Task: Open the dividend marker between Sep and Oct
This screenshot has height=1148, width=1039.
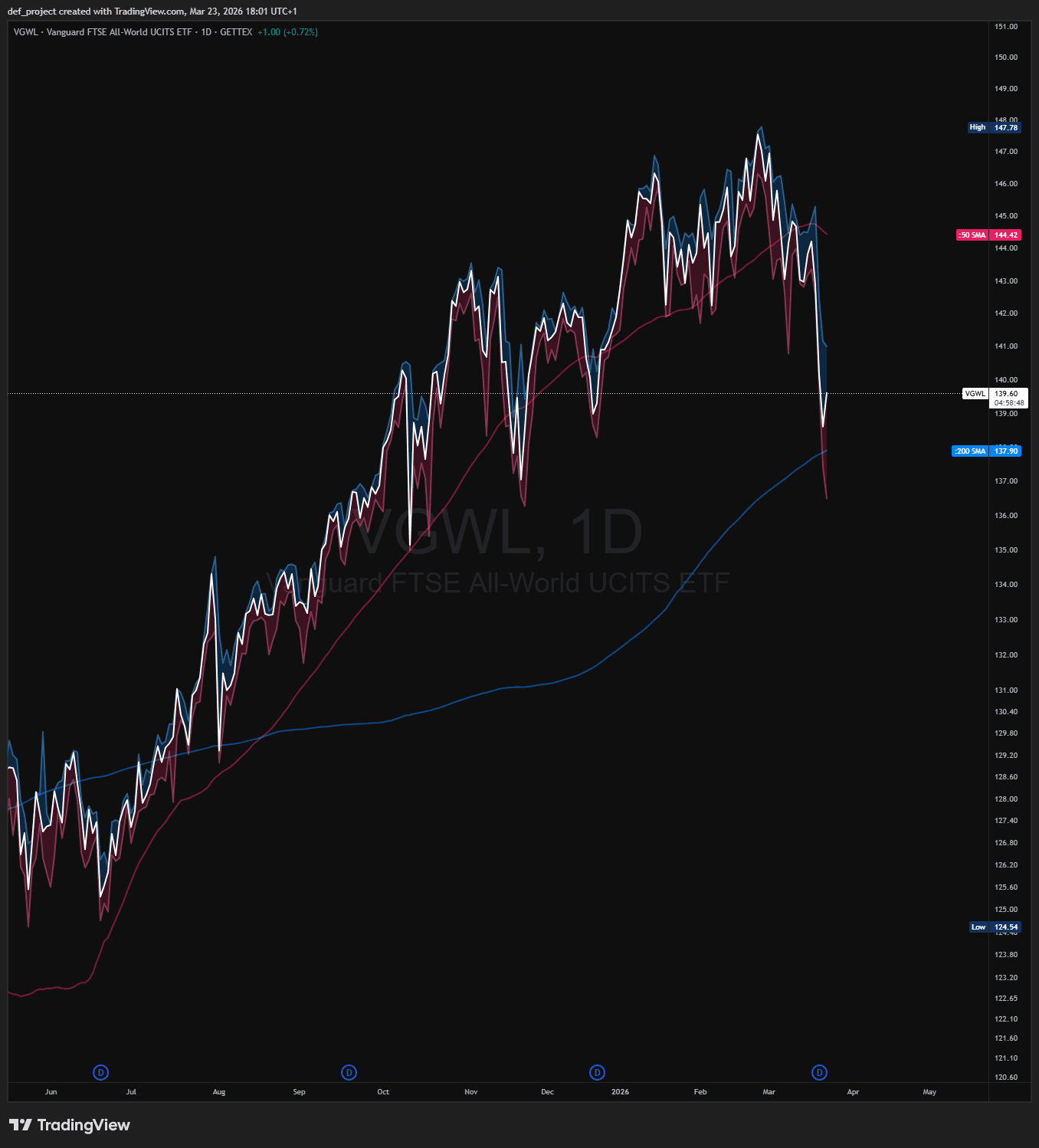Action: pos(349,1072)
